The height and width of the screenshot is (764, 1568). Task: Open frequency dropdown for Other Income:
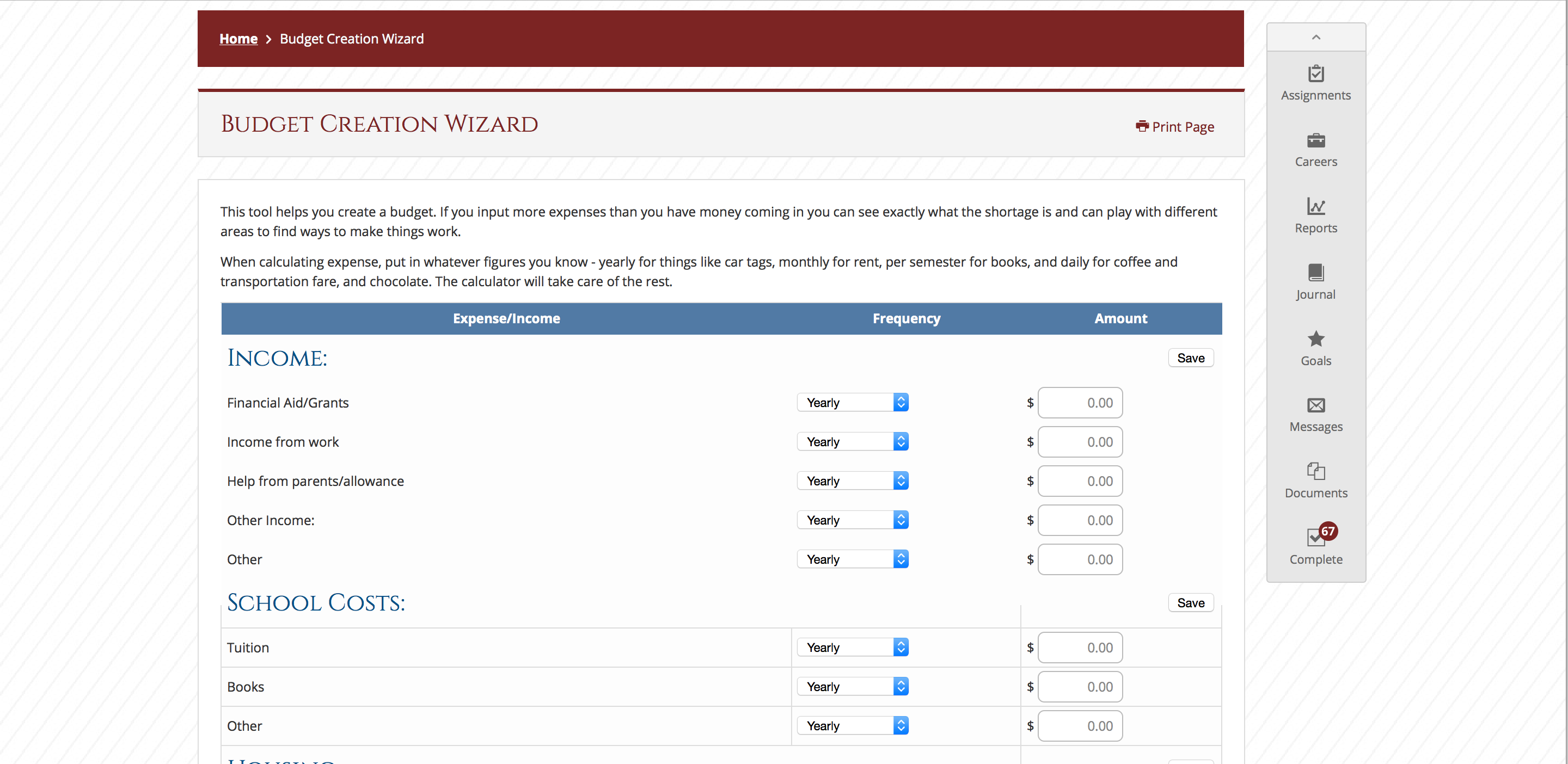(852, 520)
